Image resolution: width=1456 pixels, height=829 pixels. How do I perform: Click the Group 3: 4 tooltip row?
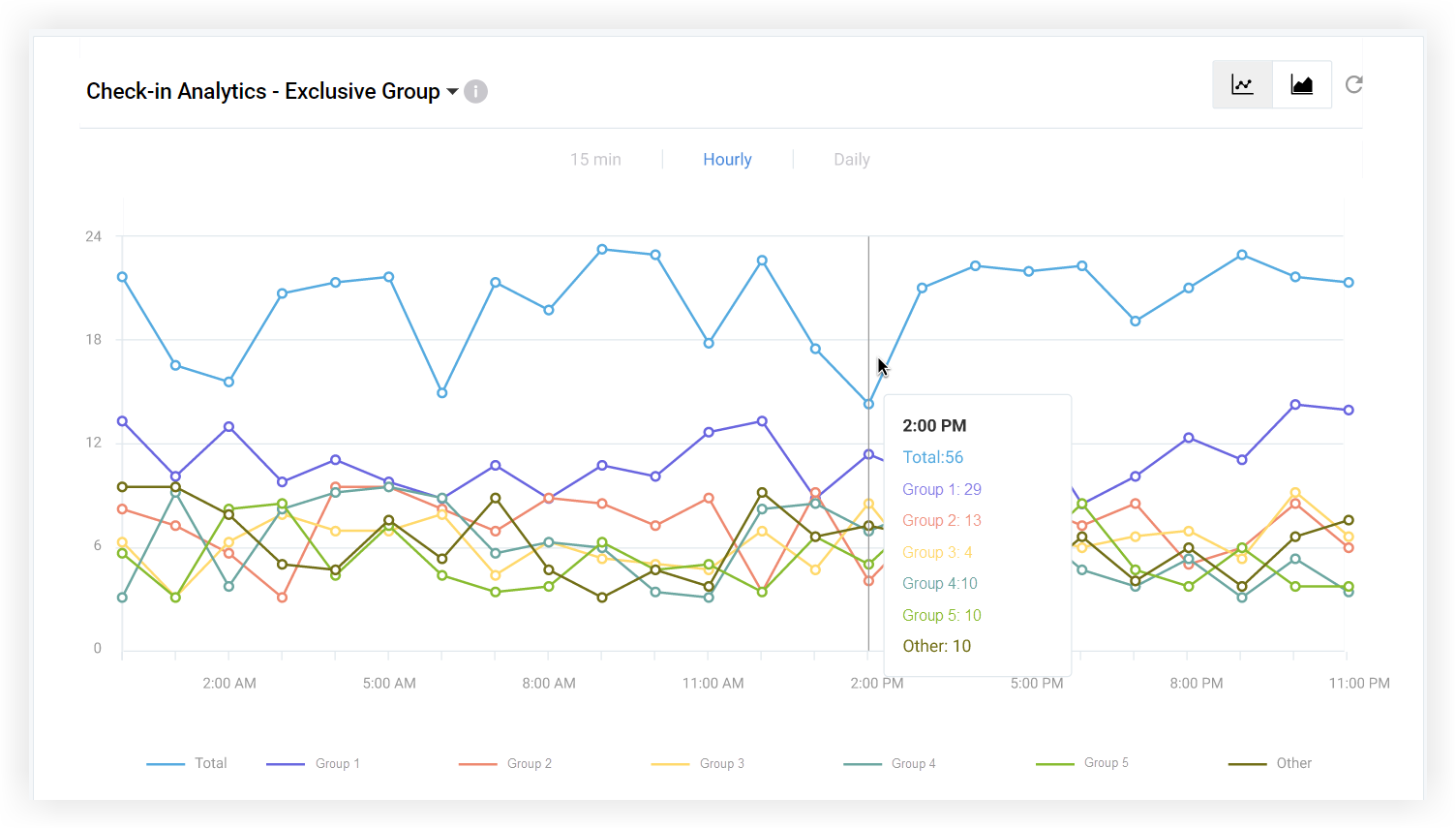point(937,552)
